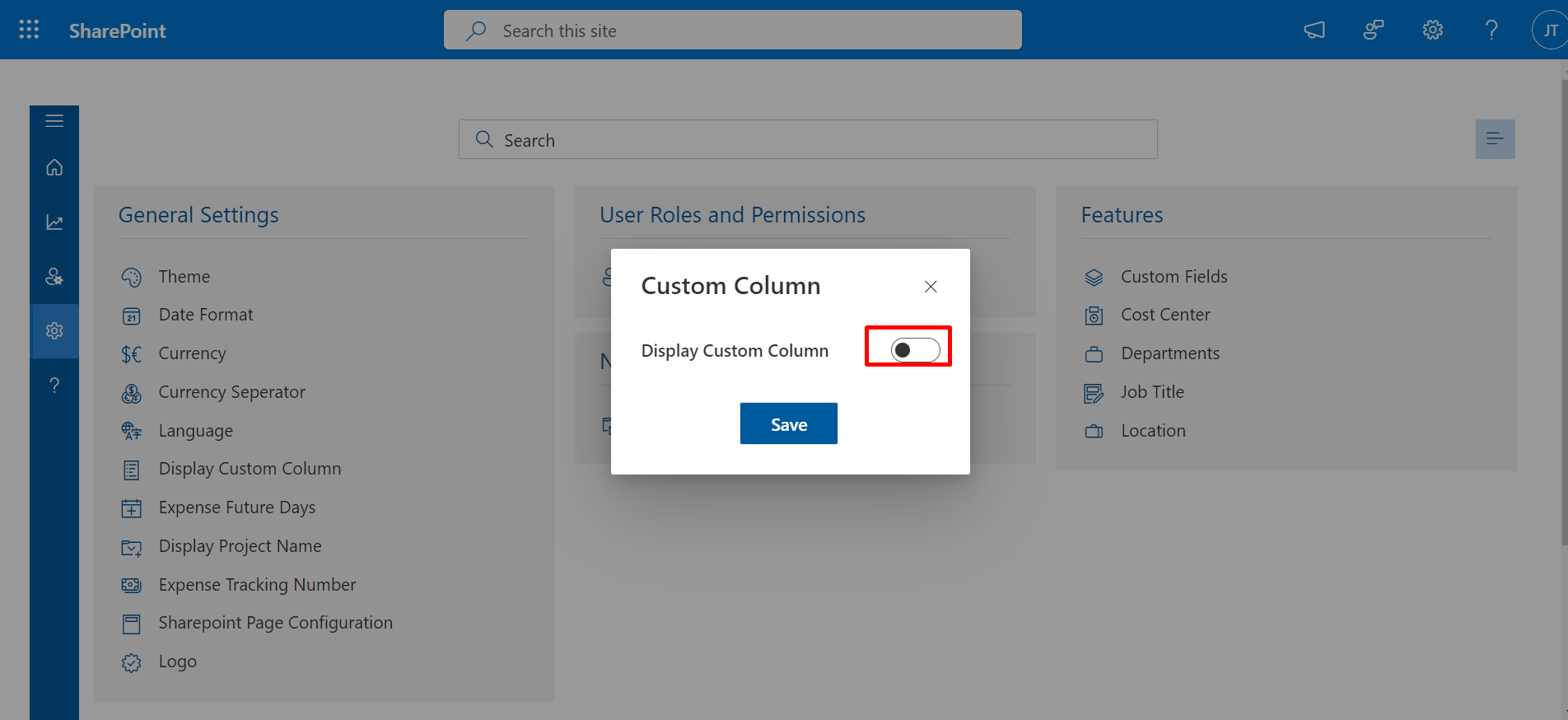The width and height of the screenshot is (1568, 720).
Task: Open the megaphone announcements icon
Action: pos(1314,30)
